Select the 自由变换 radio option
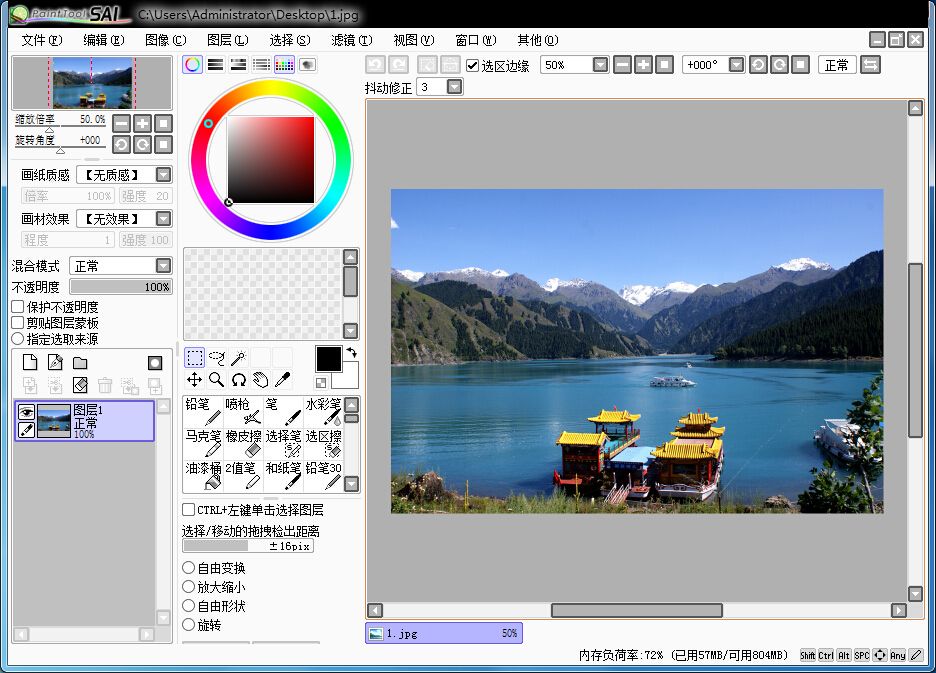This screenshot has height=673, width=936. click(189, 568)
